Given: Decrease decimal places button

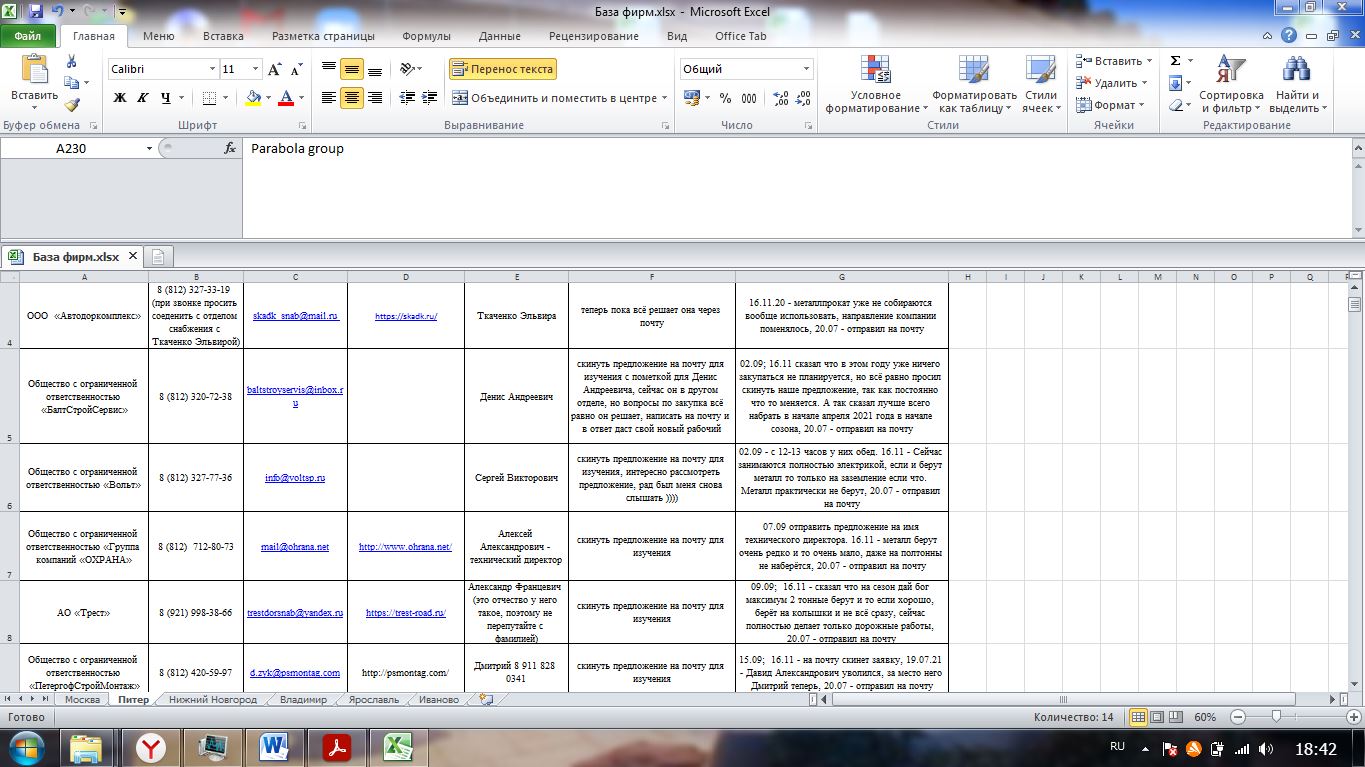Looking at the screenshot, I should [804, 98].
